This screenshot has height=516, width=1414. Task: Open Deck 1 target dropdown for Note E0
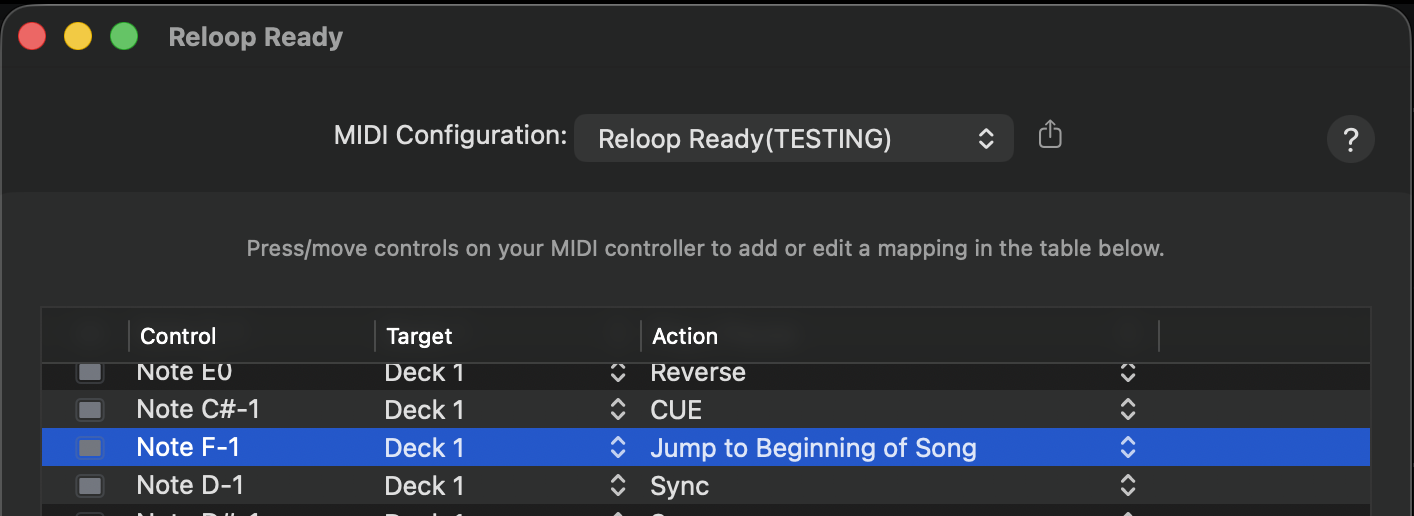pyautogui.click(x=617, y=373)
